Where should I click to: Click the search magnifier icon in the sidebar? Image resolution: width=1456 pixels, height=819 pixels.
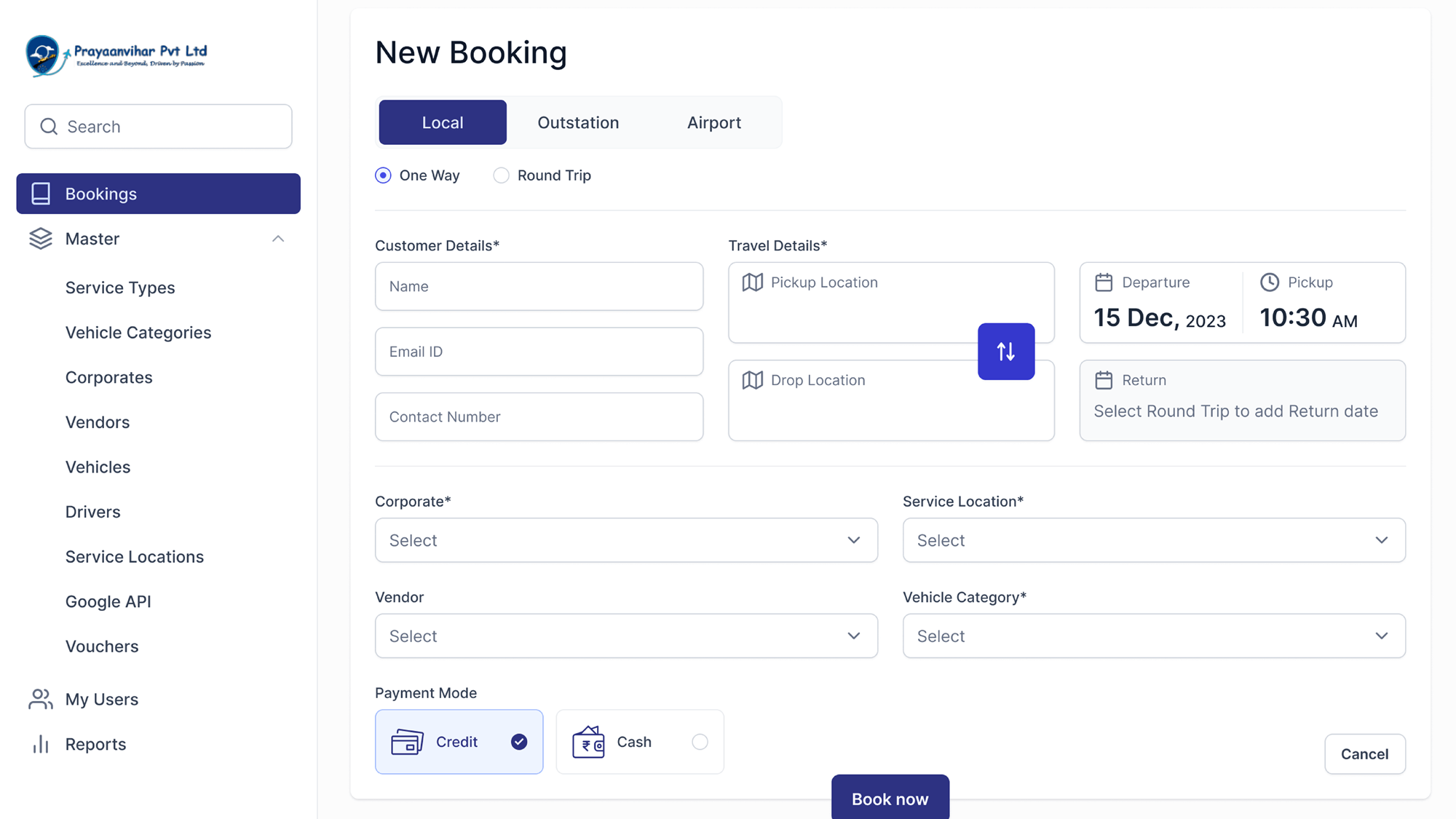(x=48, y=126)
